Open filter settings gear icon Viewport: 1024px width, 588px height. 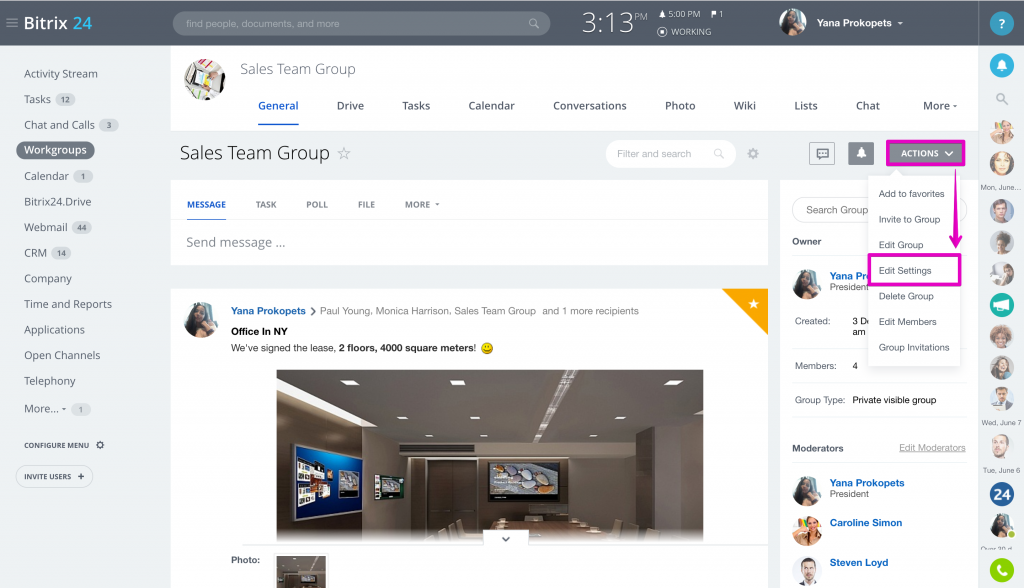(x=753, y=154)
